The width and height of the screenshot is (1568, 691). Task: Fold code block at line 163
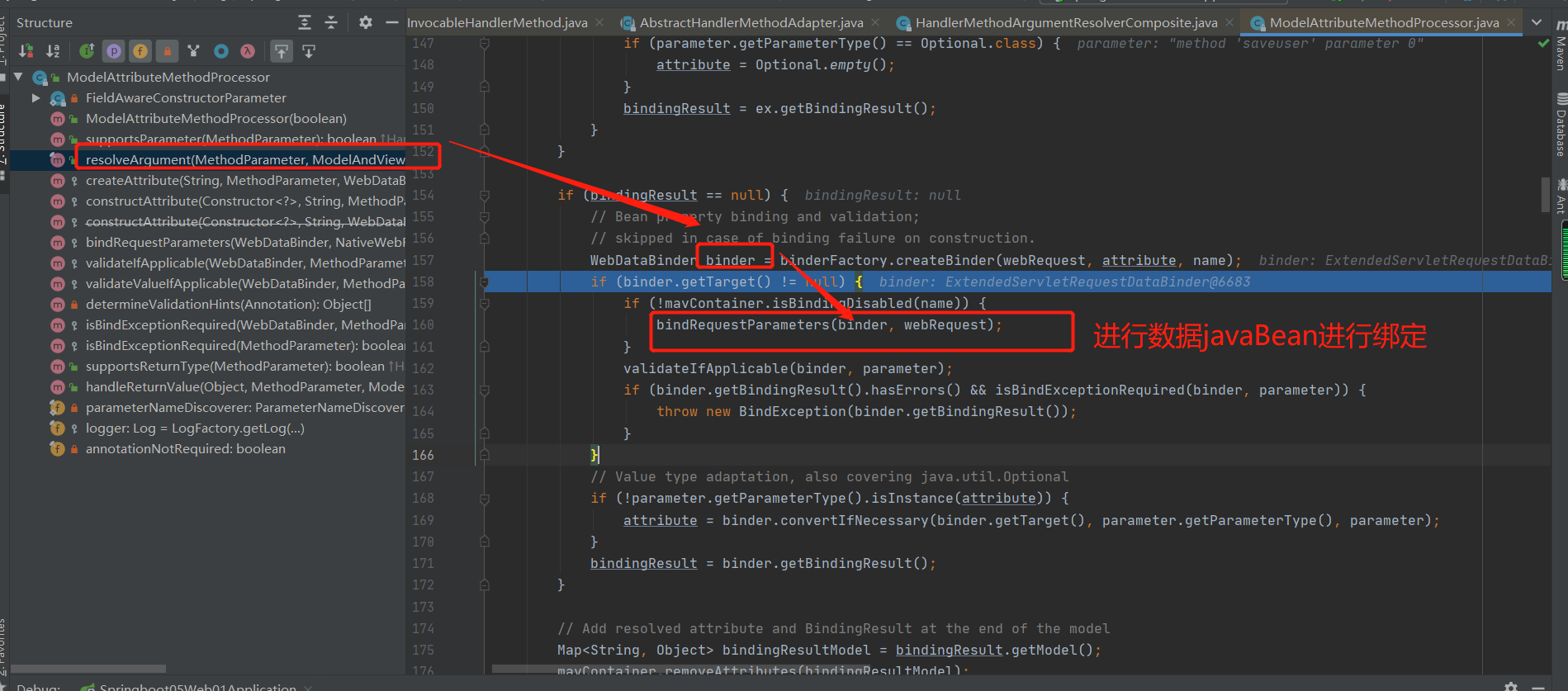pos(485,390)
